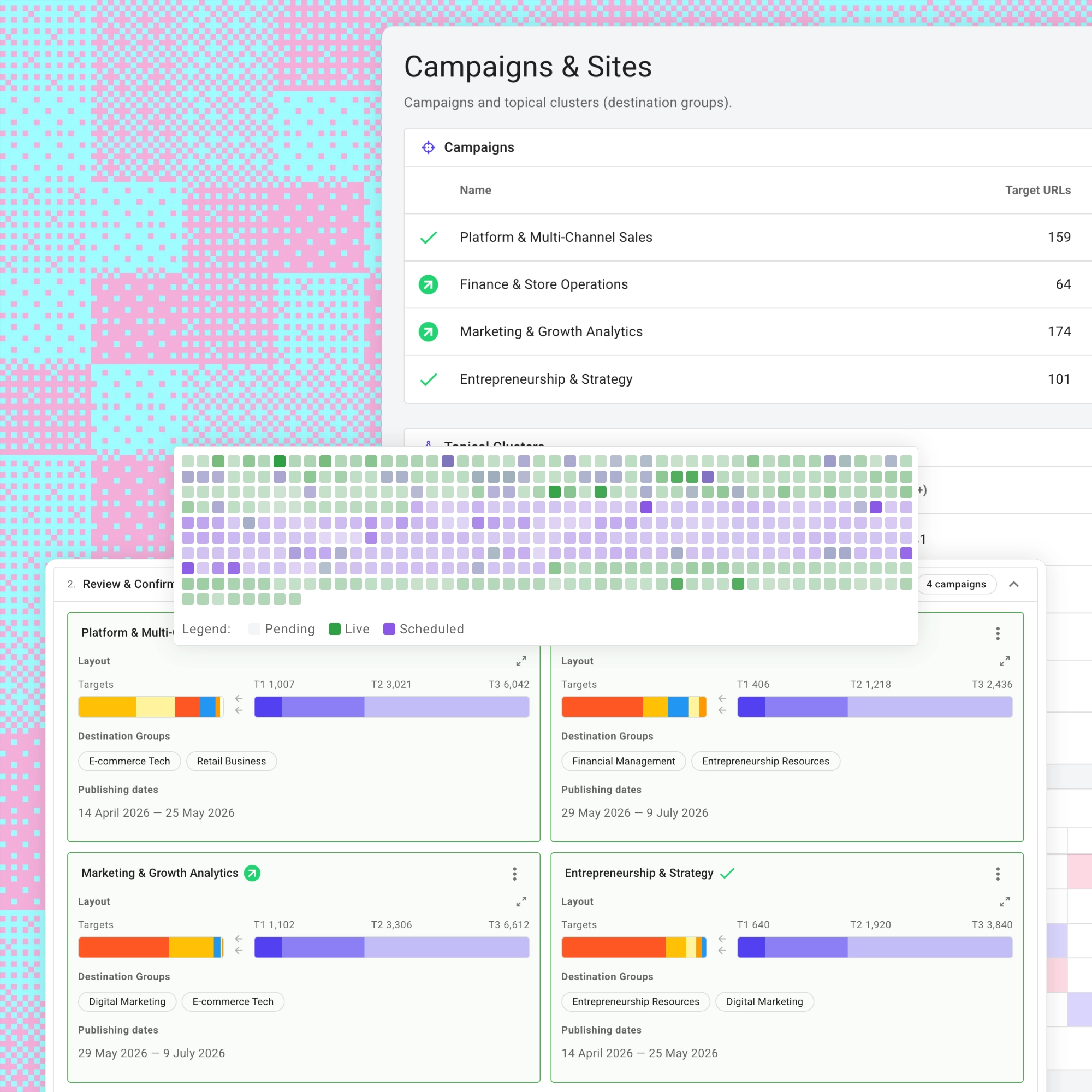Click the Name column header
Screen dimensions: 1092x1092
pos(476,191)
